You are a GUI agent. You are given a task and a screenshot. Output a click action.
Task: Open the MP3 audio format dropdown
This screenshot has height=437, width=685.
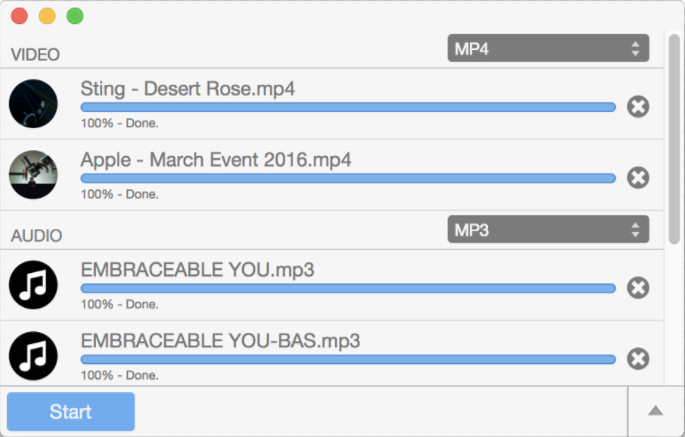(x=548, y=229)
